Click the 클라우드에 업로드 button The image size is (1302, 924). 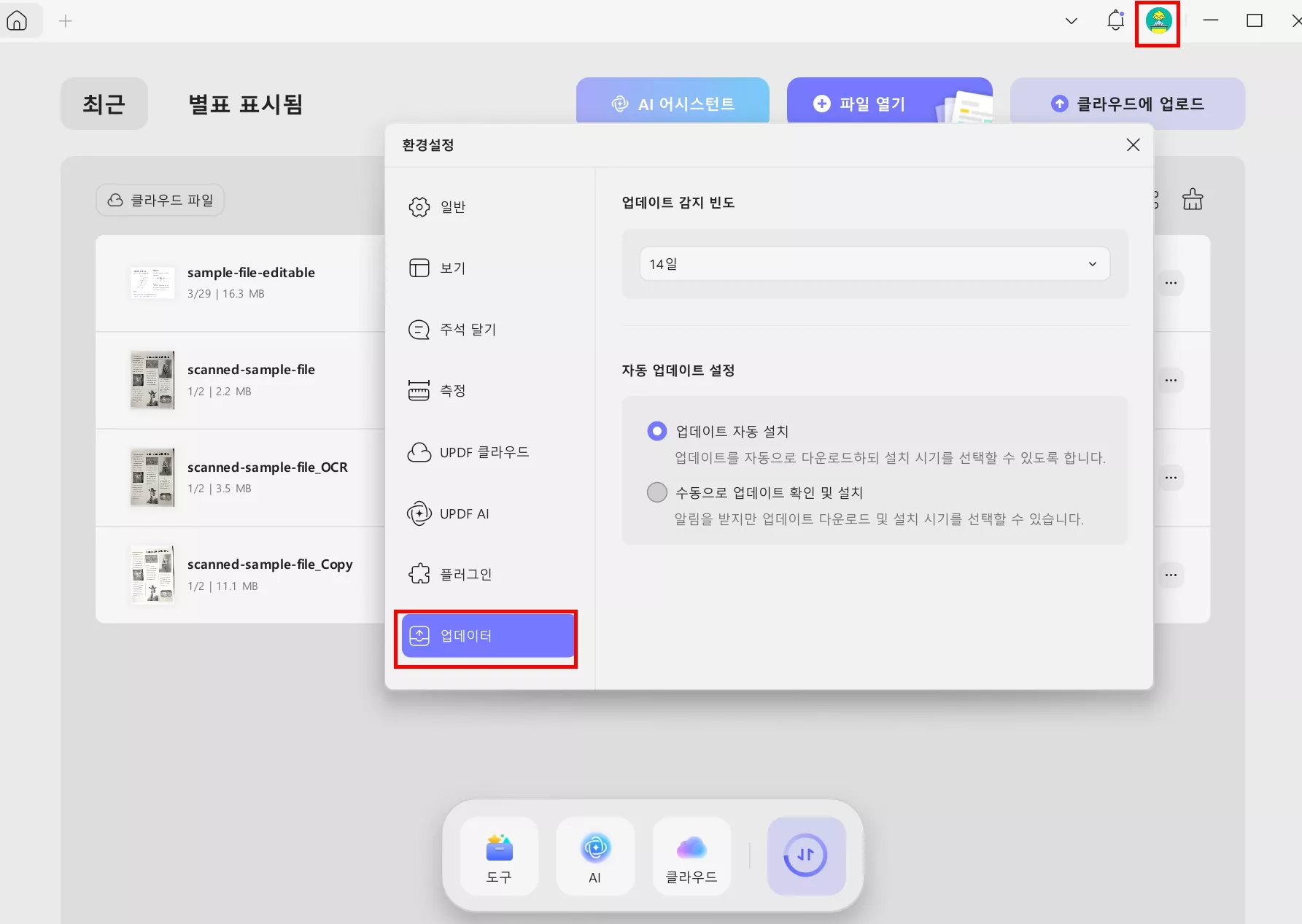pos(1126,104)
